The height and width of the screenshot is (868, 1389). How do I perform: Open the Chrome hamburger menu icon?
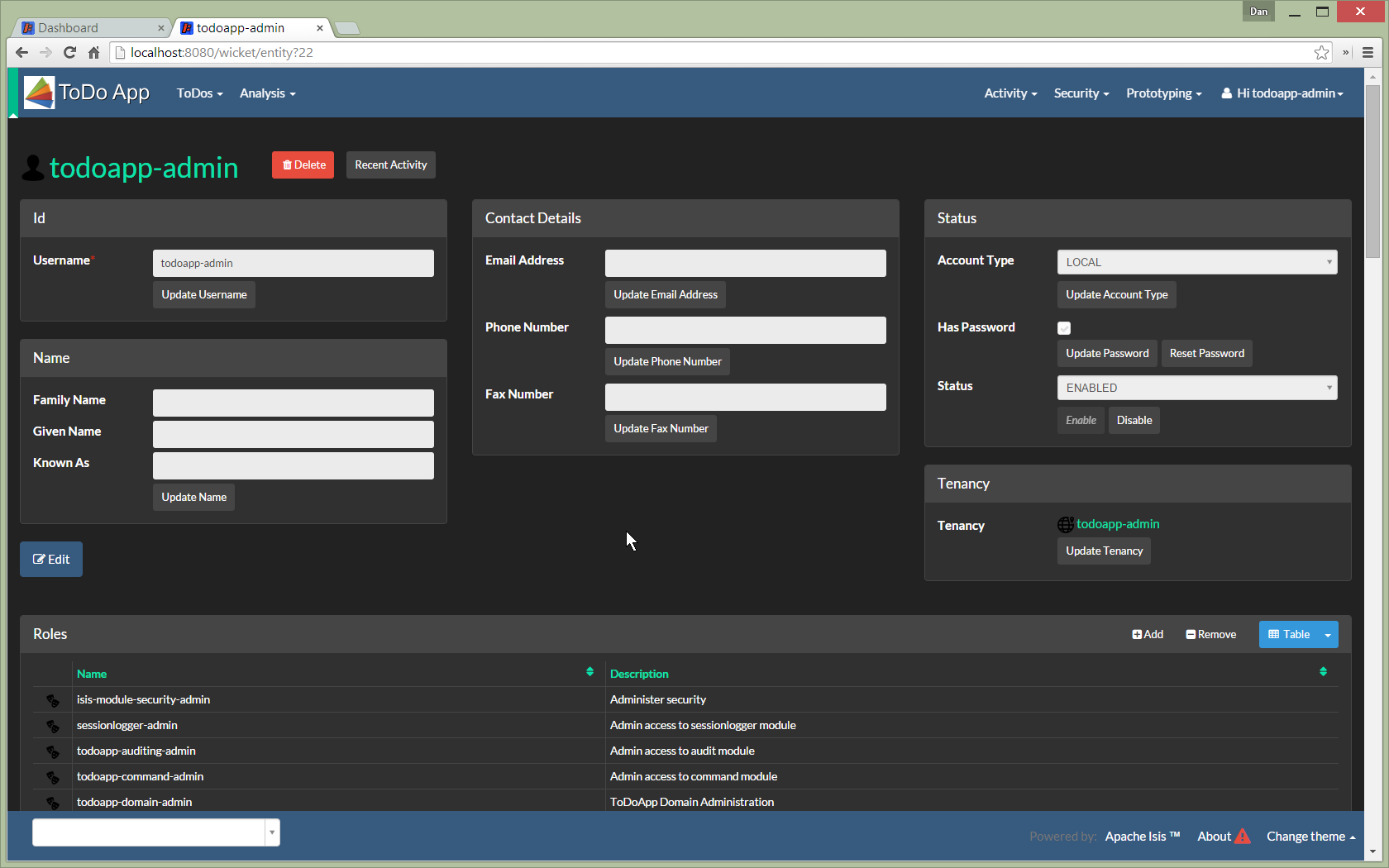pyautogui.click(x=1368, y=53)
